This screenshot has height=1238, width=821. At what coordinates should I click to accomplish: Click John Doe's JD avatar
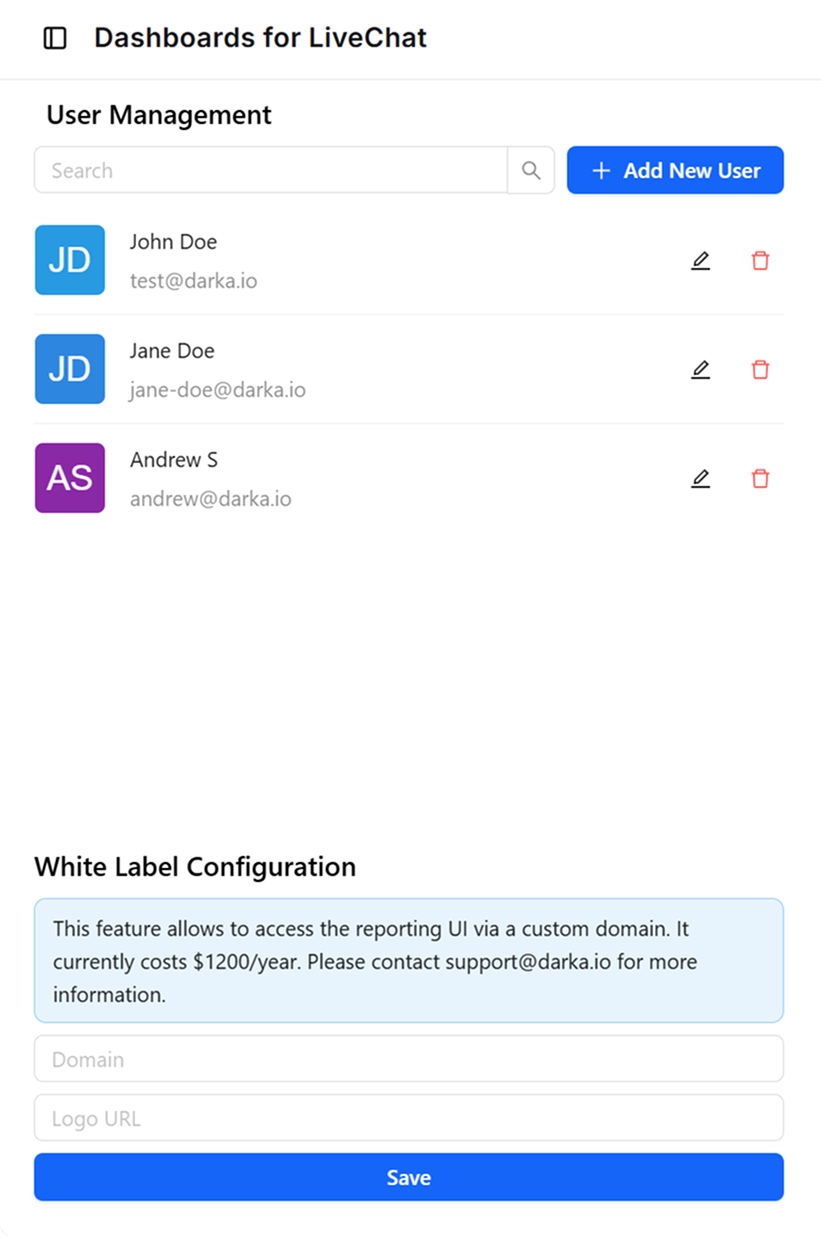[69, 260]
